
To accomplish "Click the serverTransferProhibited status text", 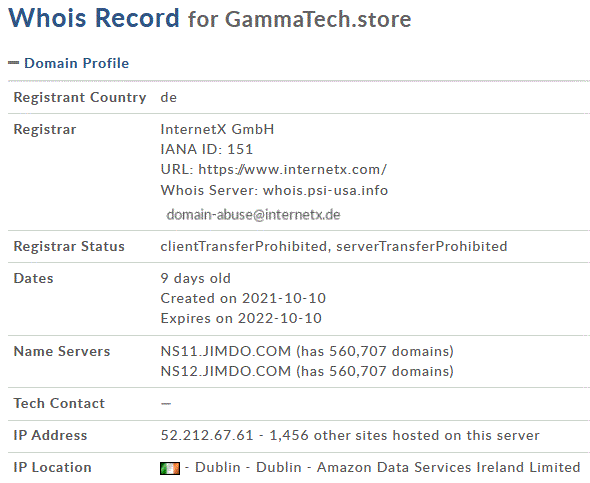I will [x=421, y=246].
